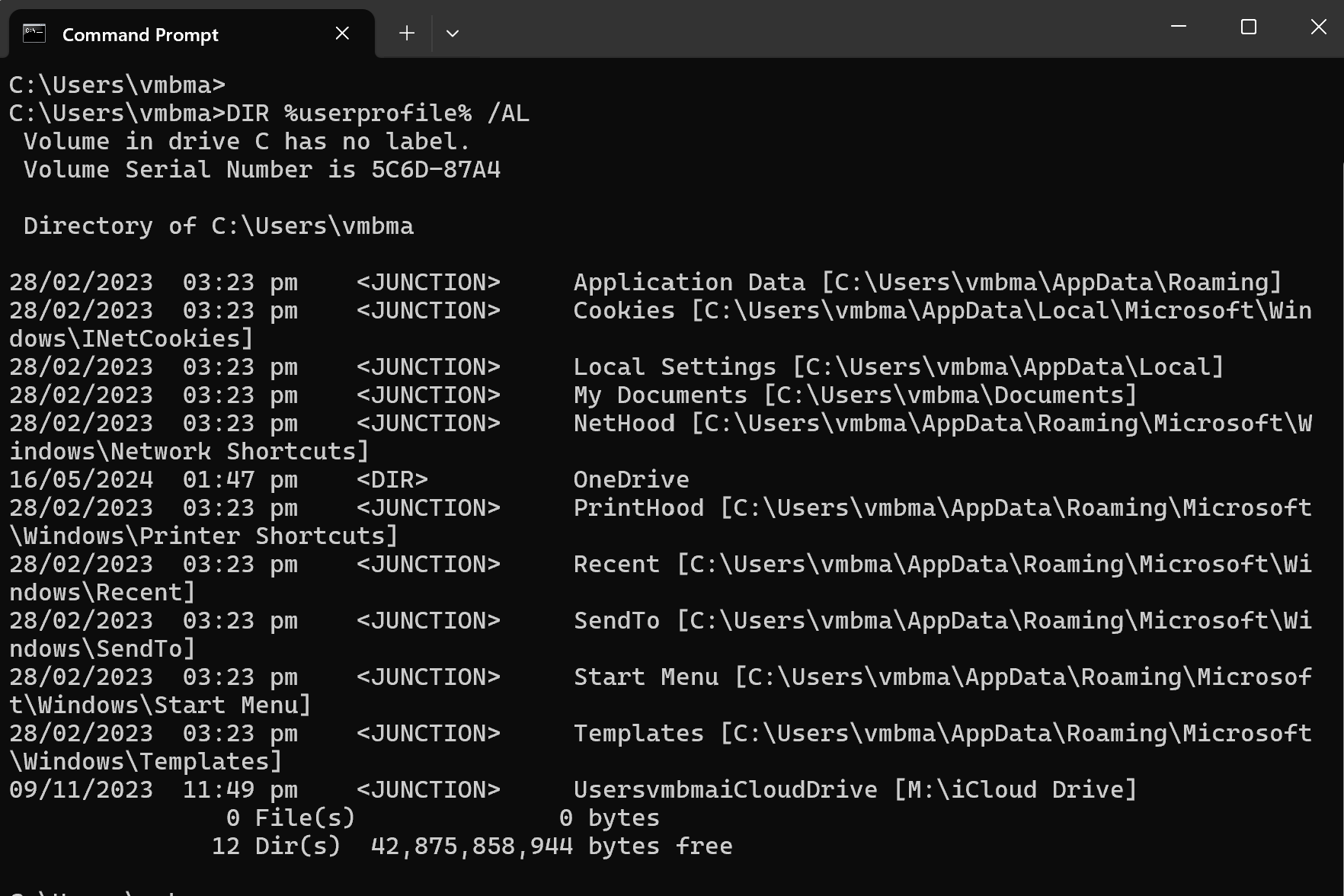Click the My Documents junction name
Screen dimensions: 1344x896
tap(660, 395)
